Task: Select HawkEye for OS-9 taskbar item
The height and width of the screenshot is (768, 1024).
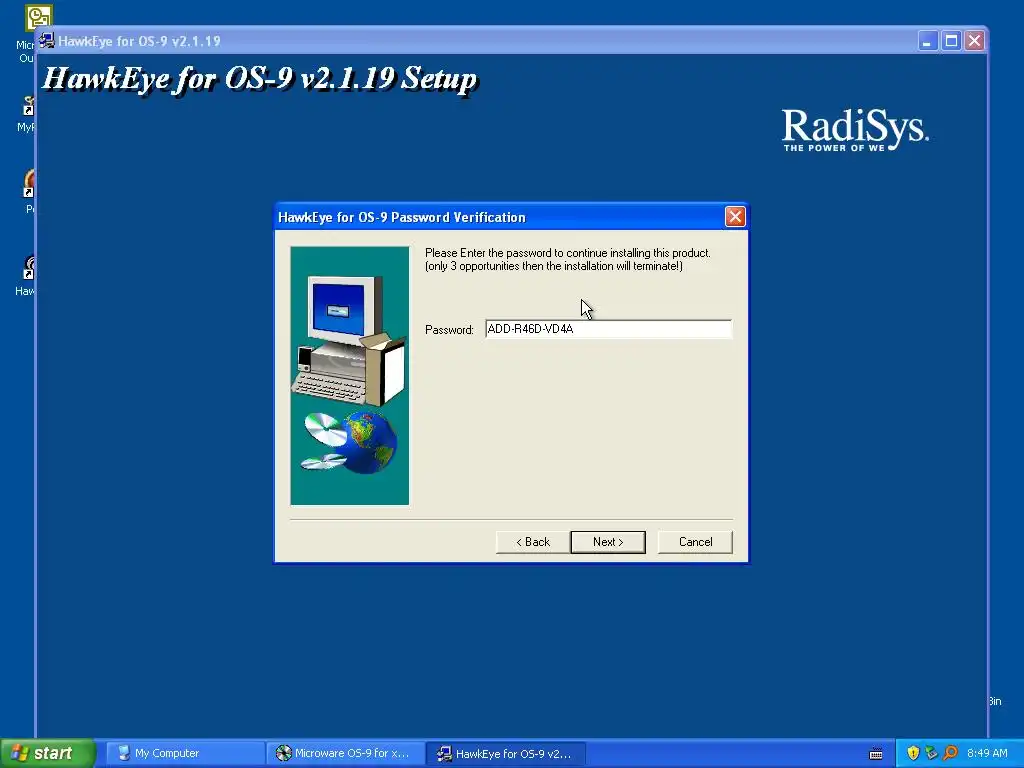Action: [505, 753]
